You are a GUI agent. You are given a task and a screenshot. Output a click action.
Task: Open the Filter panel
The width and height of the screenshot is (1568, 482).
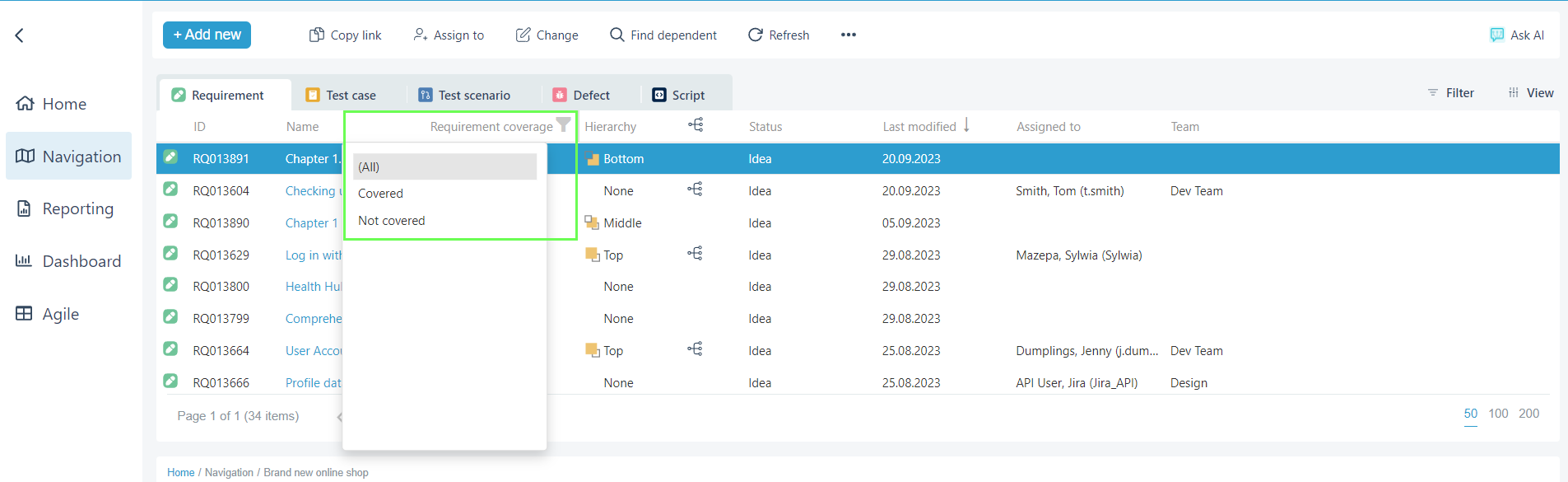(x=1451, y=93)
